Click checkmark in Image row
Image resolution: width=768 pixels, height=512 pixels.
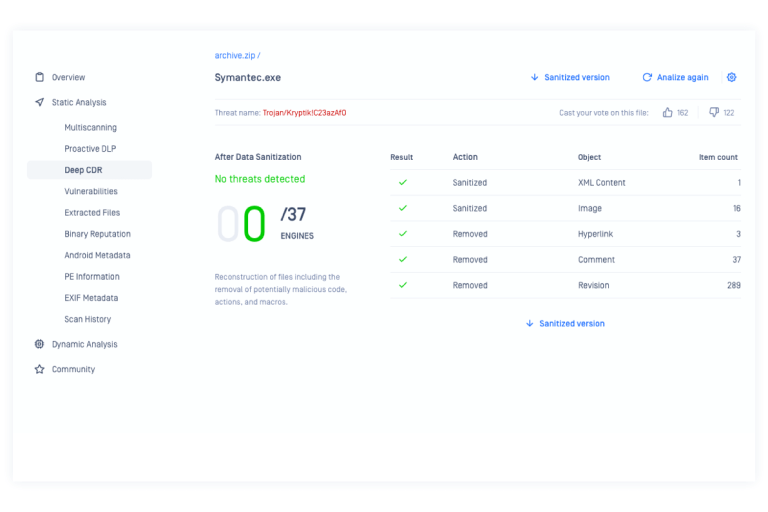(x=403, y=208)
